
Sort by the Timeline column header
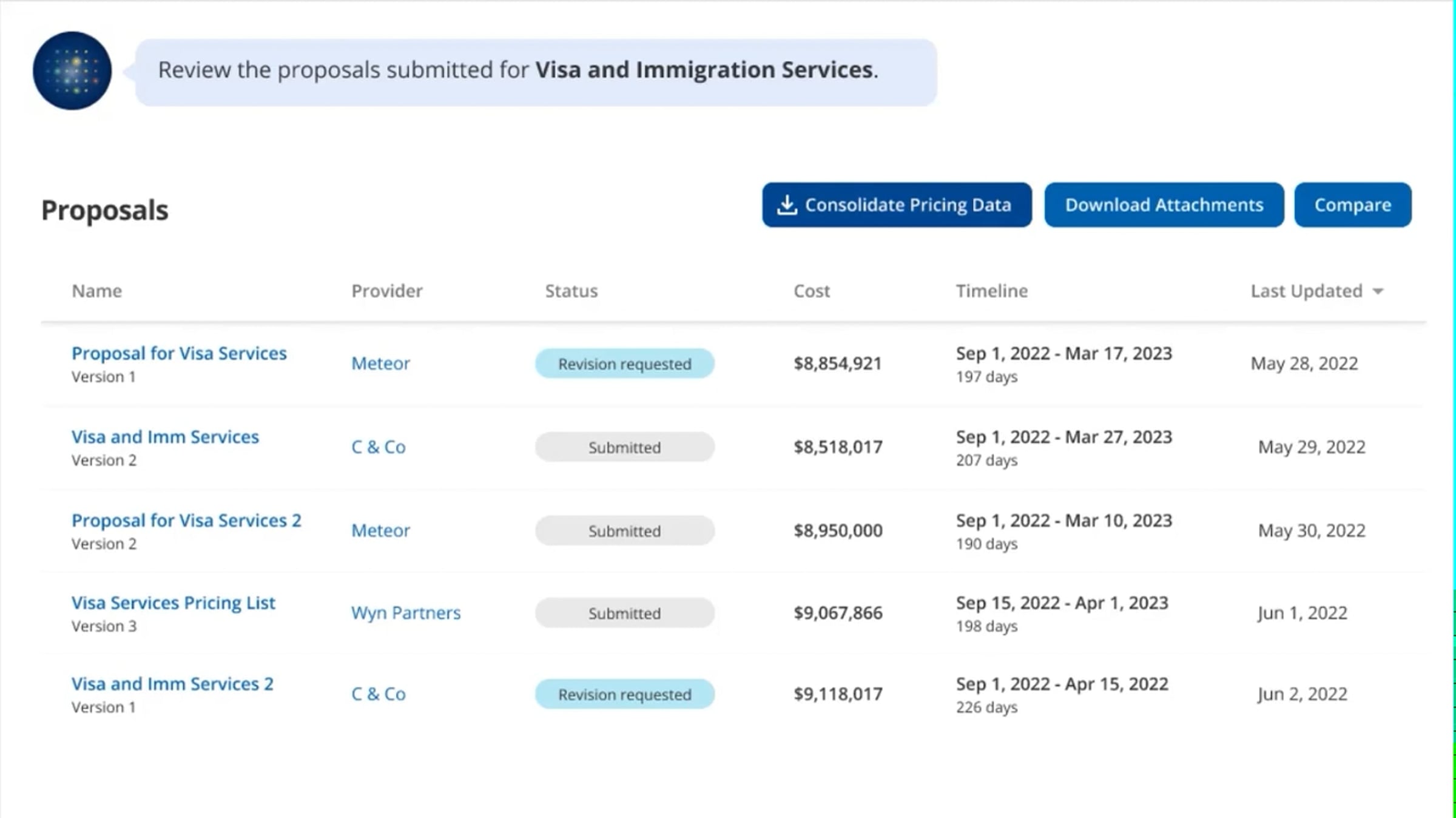pyautogui.click(x=992, y=291)
